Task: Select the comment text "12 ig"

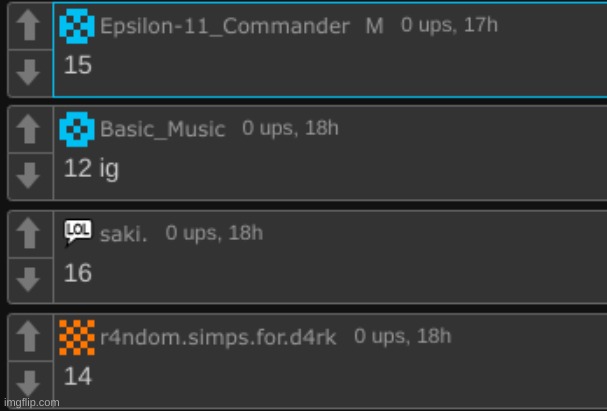Action: click(91, 169)
